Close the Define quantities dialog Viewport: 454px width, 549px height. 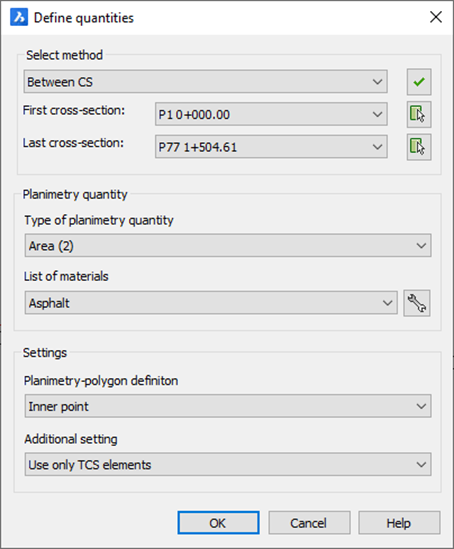click(x=436, y=17)
